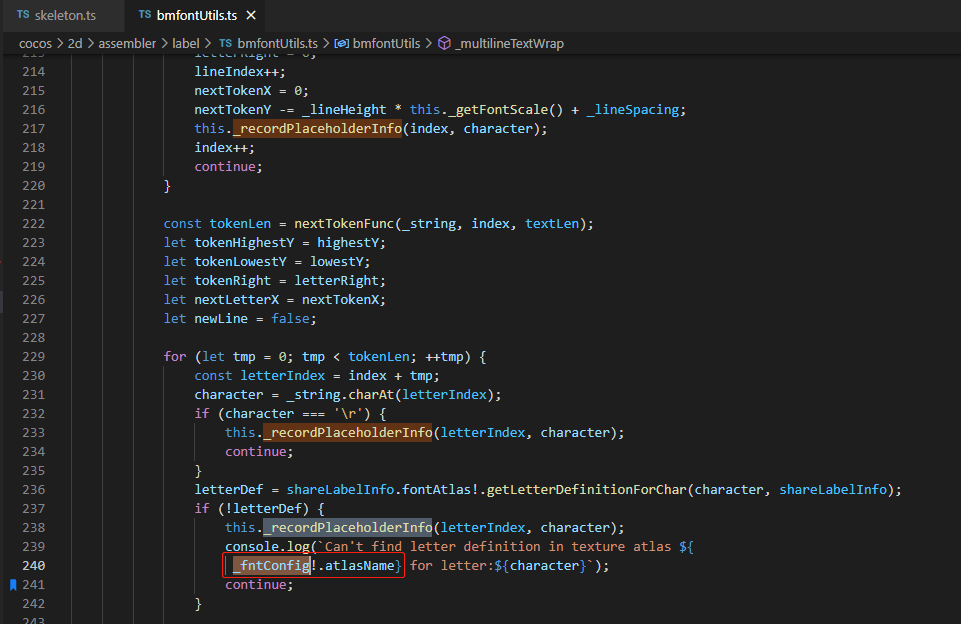
Task: Click tokenLowestY on line 224
Action: click(x=240, y=262)
